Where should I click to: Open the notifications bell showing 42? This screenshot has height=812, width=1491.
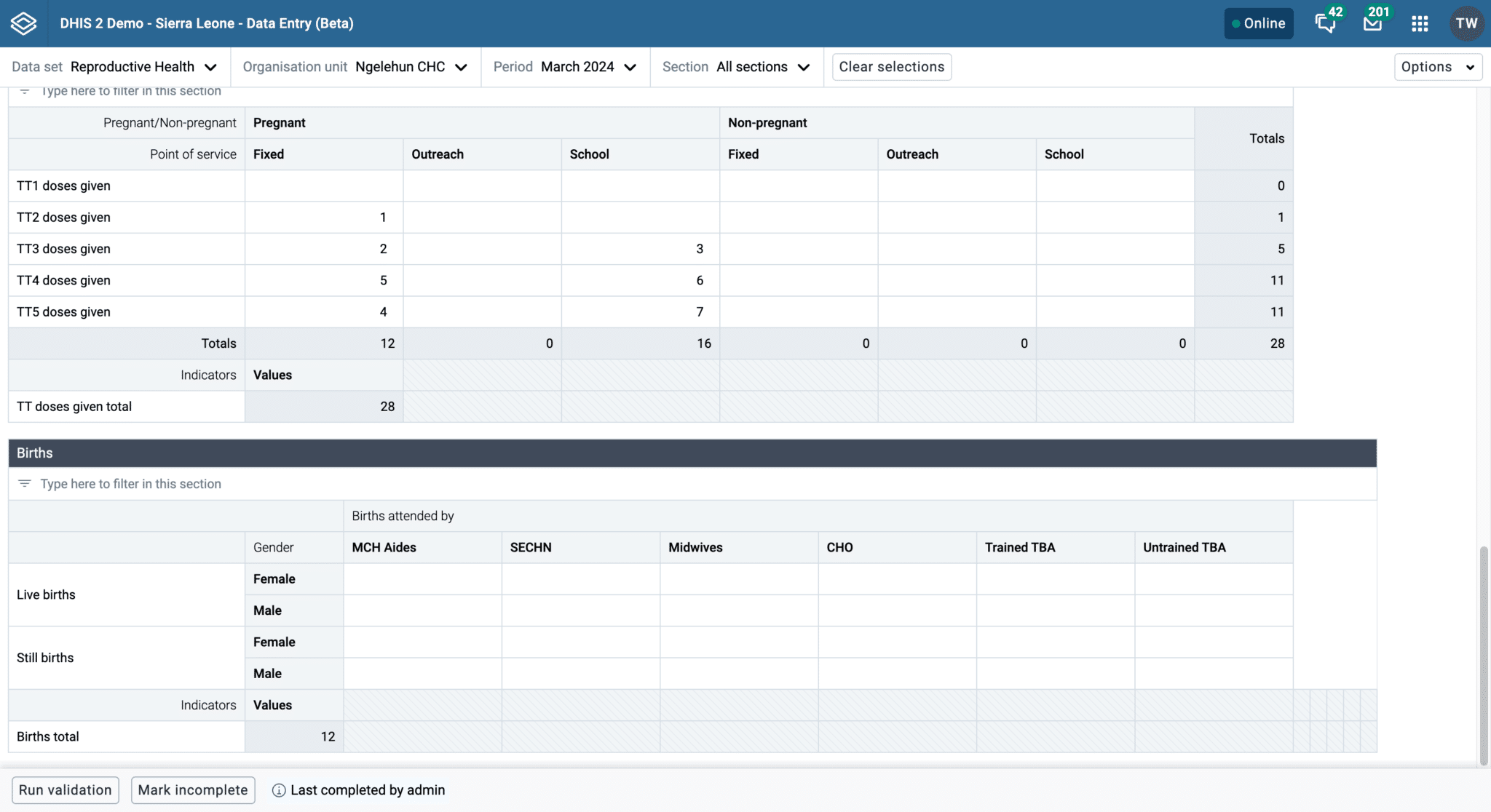(1325, 23)
